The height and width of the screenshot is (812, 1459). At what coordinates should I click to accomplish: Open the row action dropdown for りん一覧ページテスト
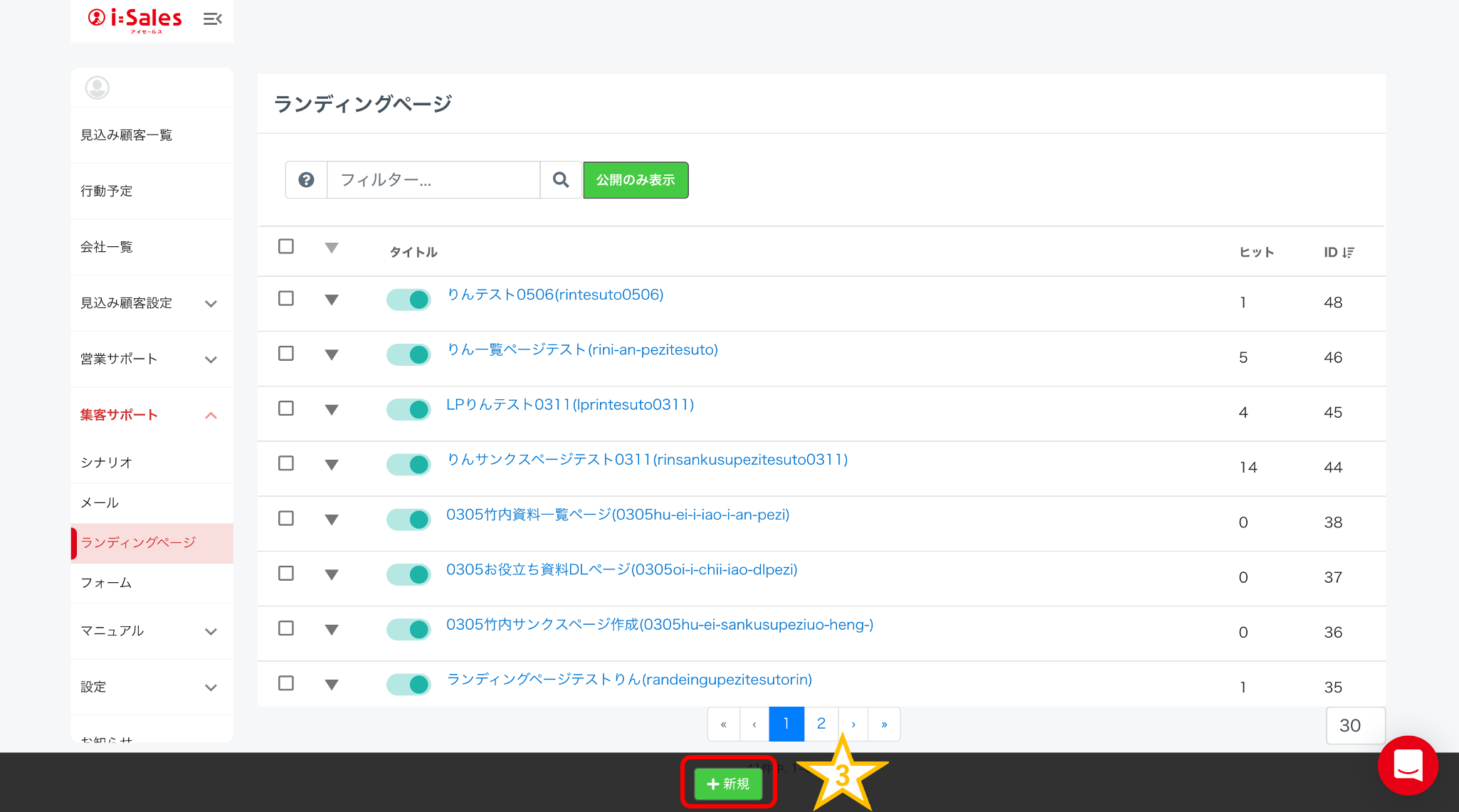pos(332,354)
